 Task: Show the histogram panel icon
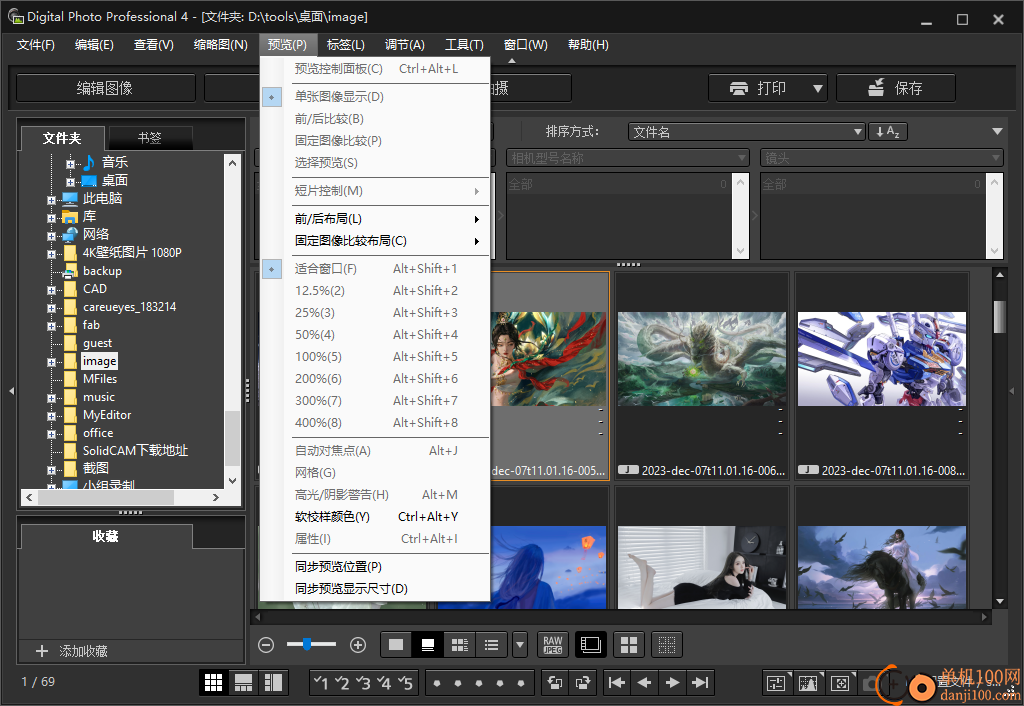point(808,684)
